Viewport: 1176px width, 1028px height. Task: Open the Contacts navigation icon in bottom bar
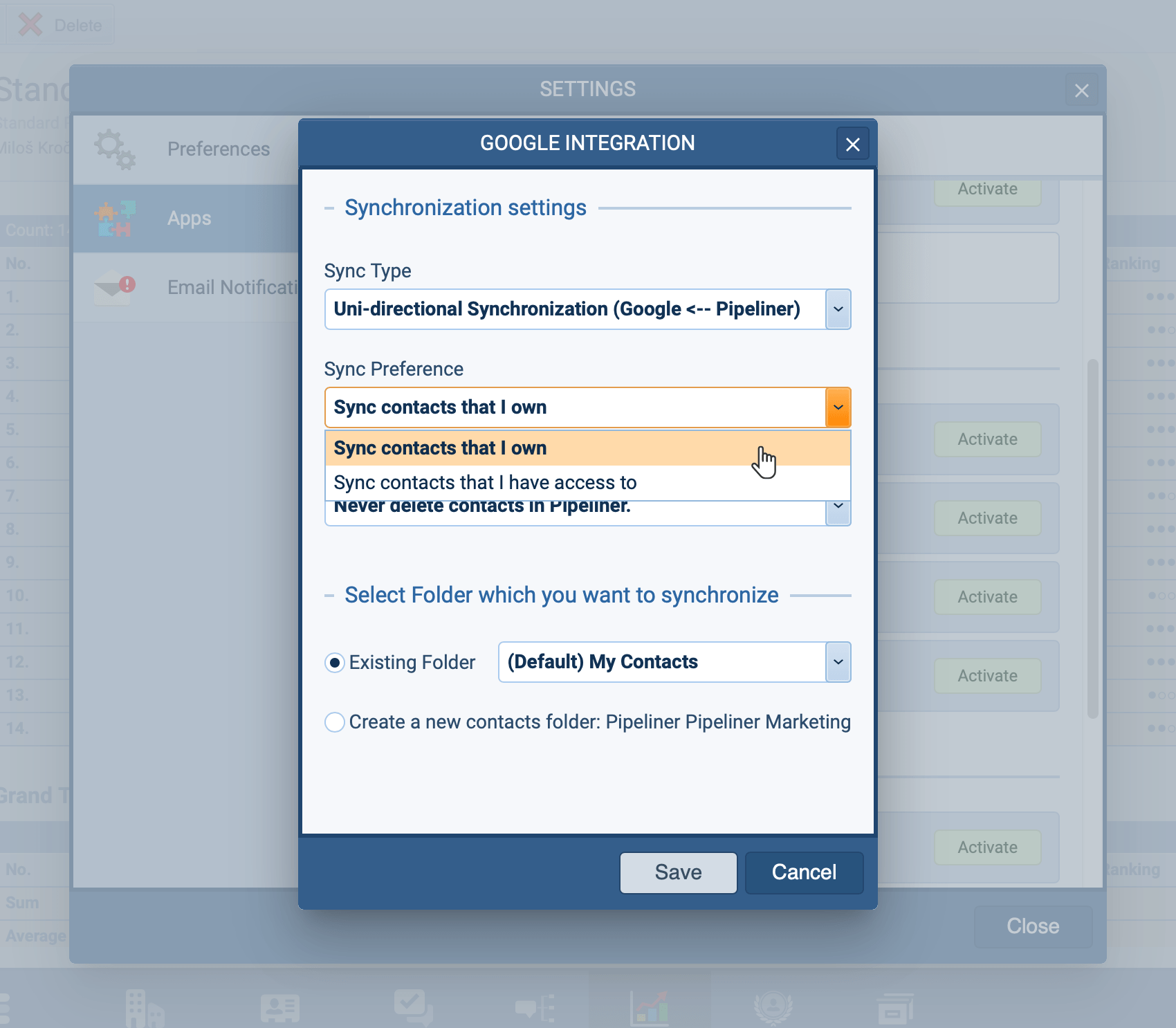click(x=279, y=1007)
